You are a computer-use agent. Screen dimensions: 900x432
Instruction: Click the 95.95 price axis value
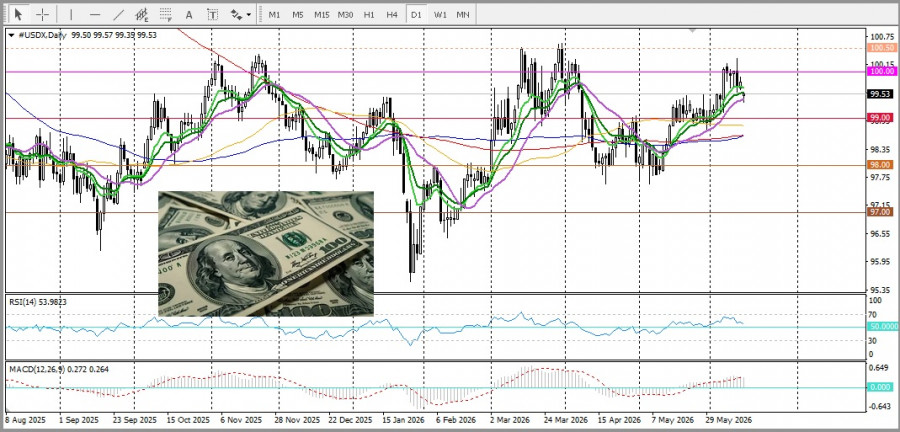click(x=882, y=262)
